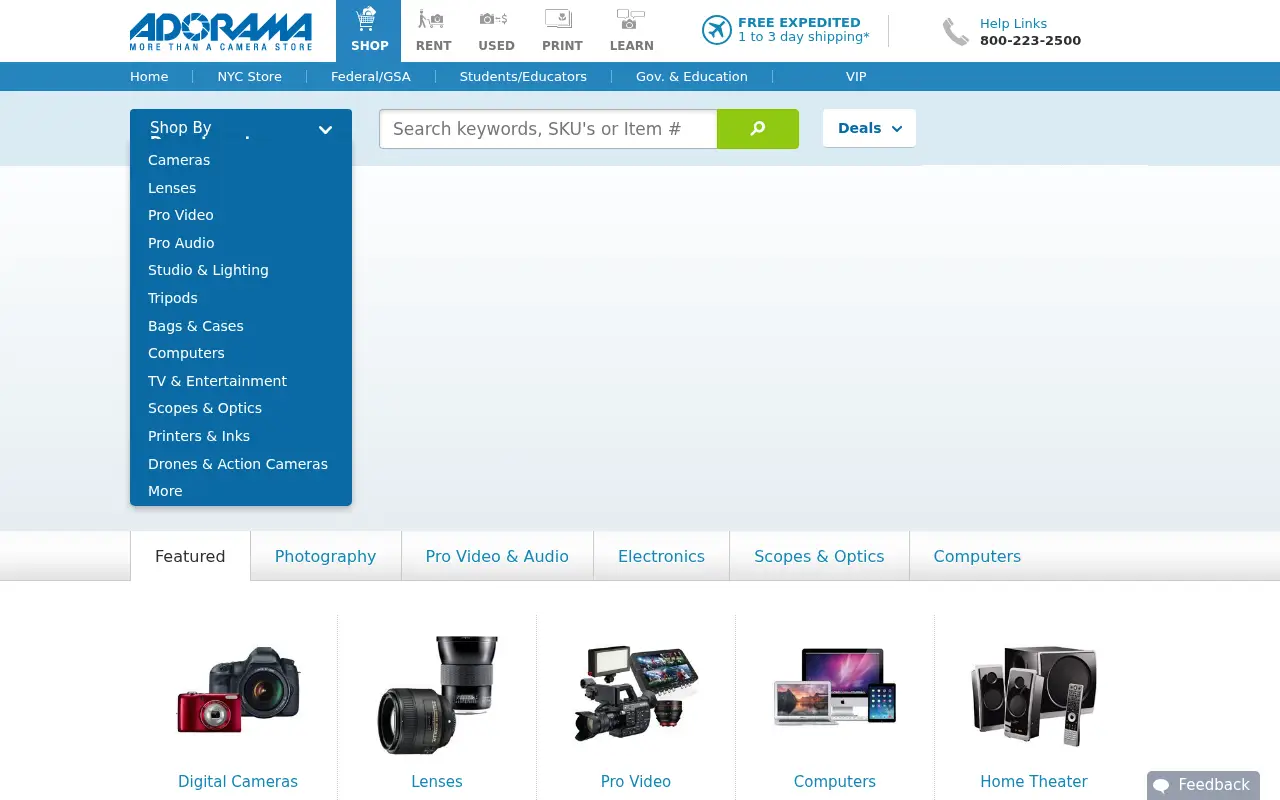Open Federal/GSA link
The height and width of the screenshot is (800, 1280).
coord(371,76)
